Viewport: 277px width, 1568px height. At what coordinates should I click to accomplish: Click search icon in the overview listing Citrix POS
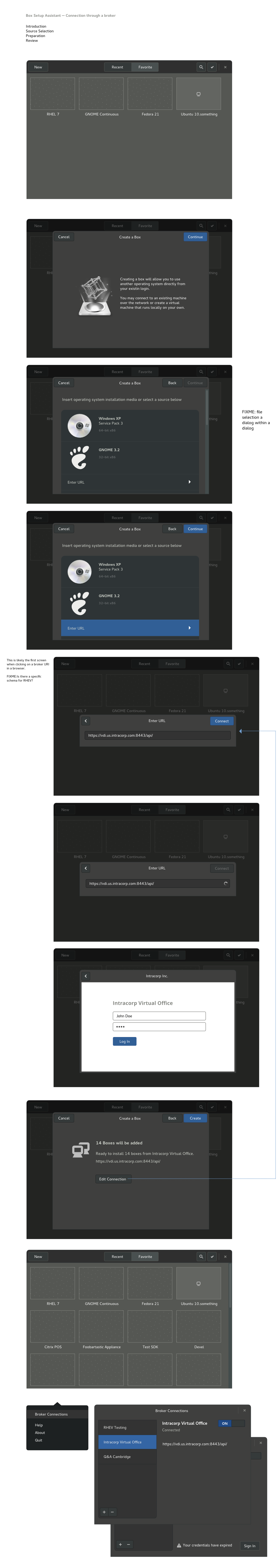201,1256
